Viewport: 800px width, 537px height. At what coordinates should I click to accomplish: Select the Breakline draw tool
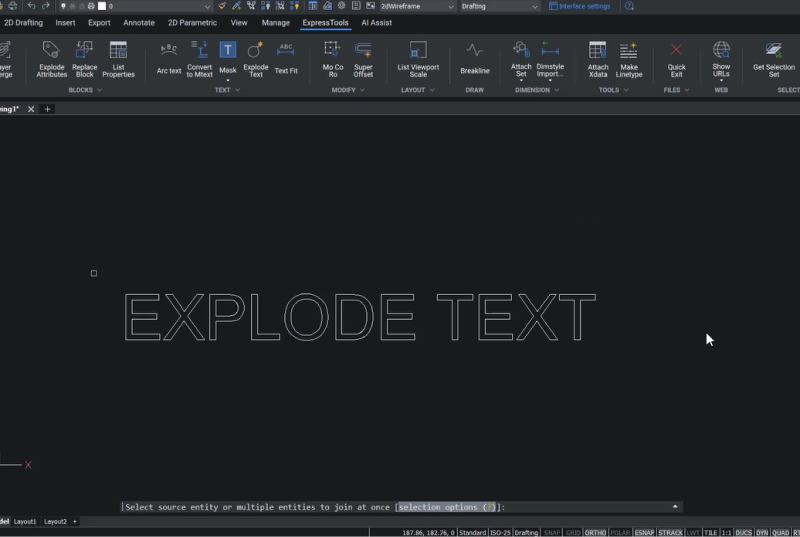click(474, 59)
